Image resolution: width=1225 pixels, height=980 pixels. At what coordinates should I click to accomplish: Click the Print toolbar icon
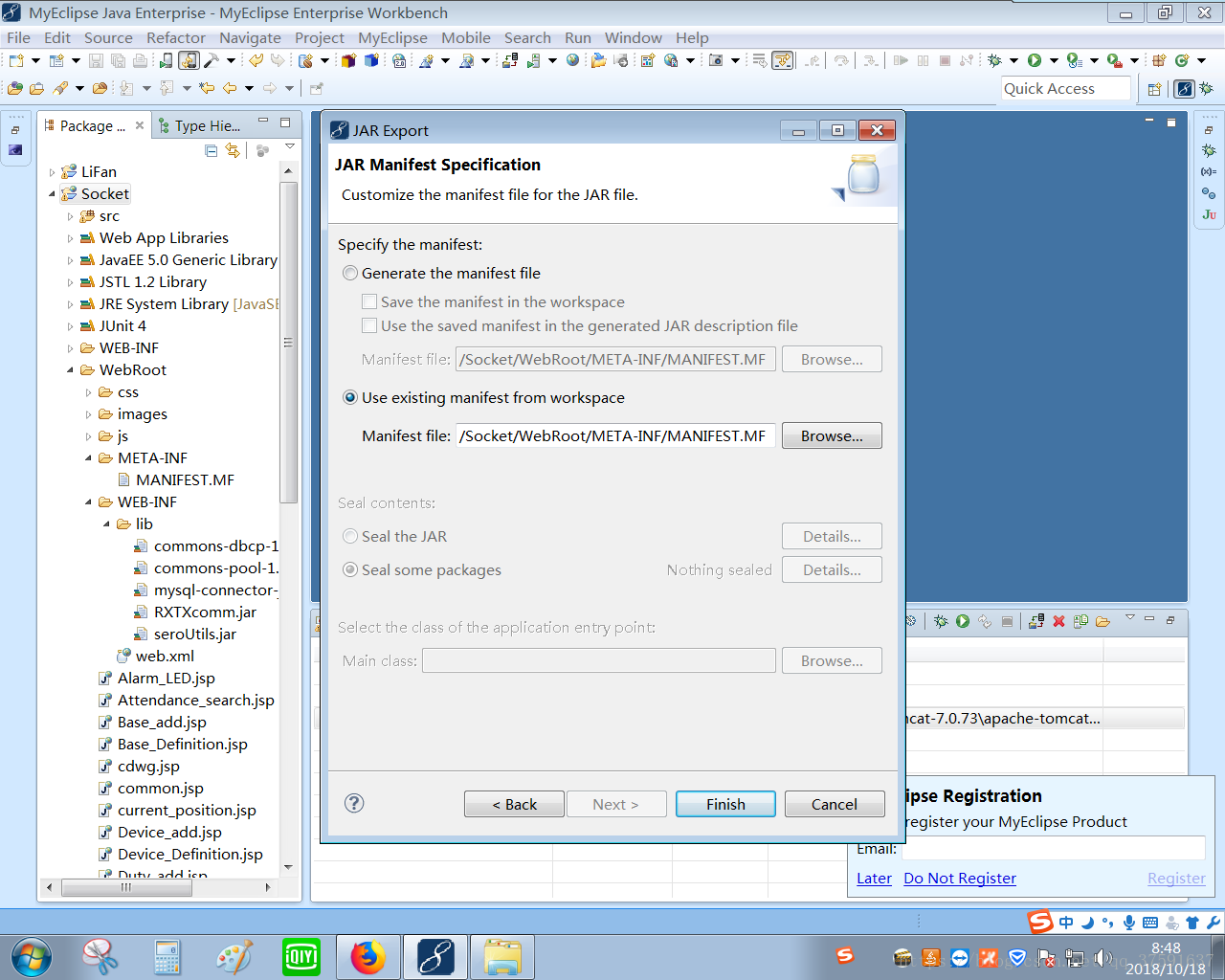[x=141, y=60]
